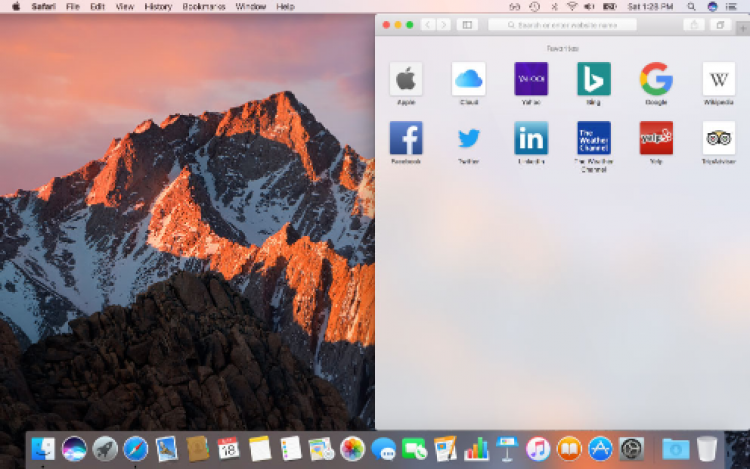Open the Safari menu
Image resolution: width=750 pixels, height=469 pixels.
[43, 7]
